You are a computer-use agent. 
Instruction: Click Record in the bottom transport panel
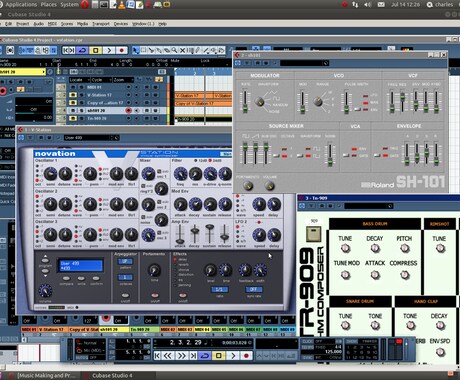click(x=246, y=356)
